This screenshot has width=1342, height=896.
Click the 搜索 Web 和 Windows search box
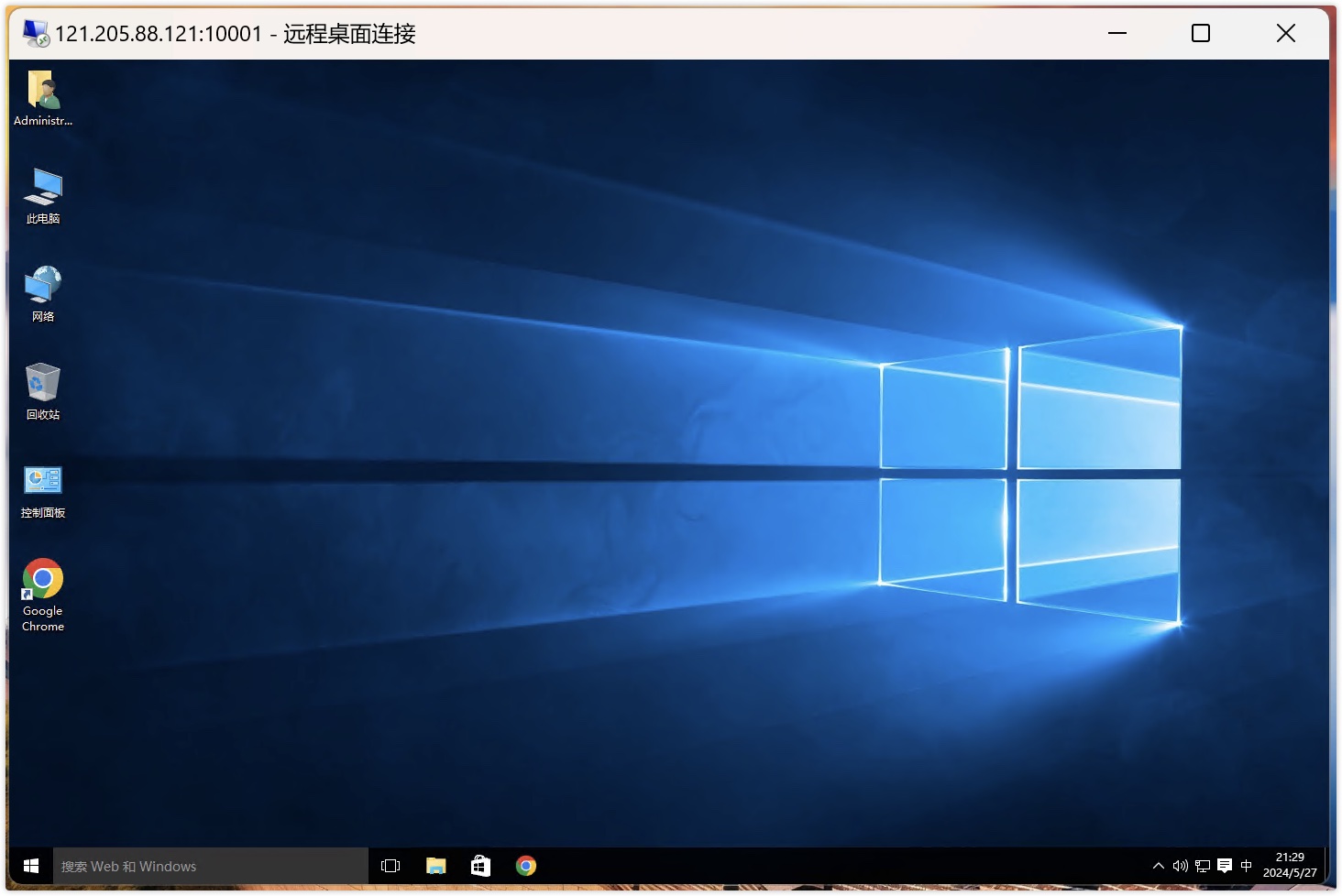click(x=211, y=866)
